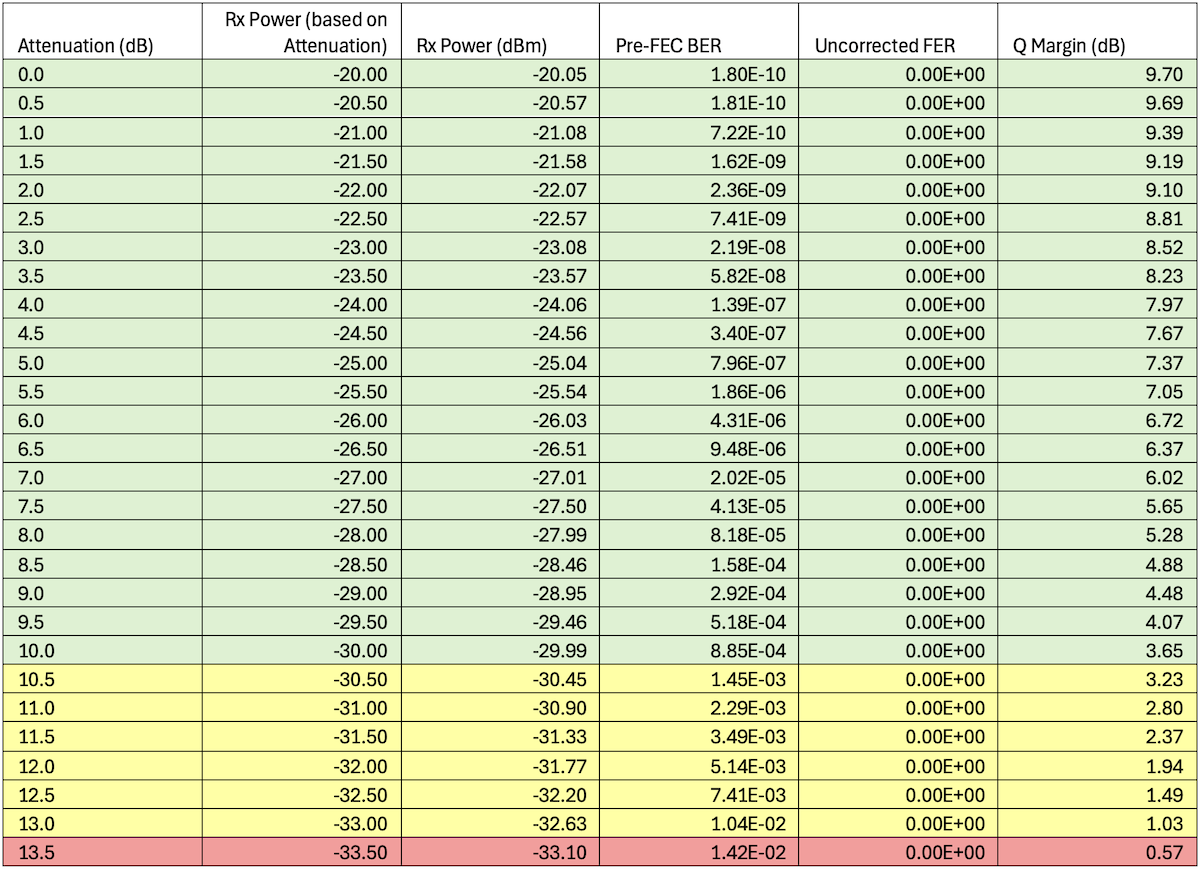Click Q Margin value 0.57
Viewport: 1200px width, 870px height.
[1097, 853]
